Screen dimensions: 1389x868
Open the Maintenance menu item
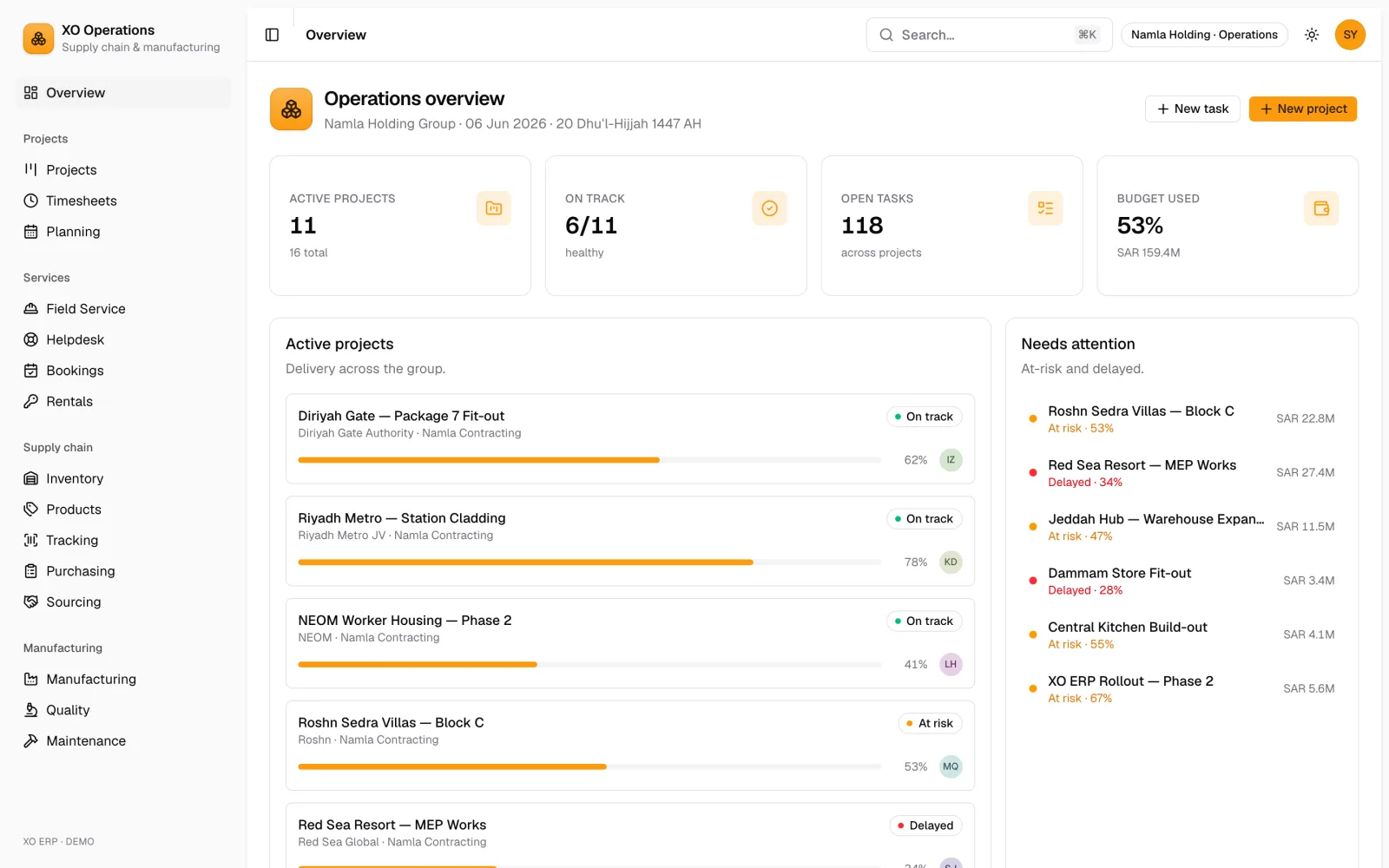[123, 740]
